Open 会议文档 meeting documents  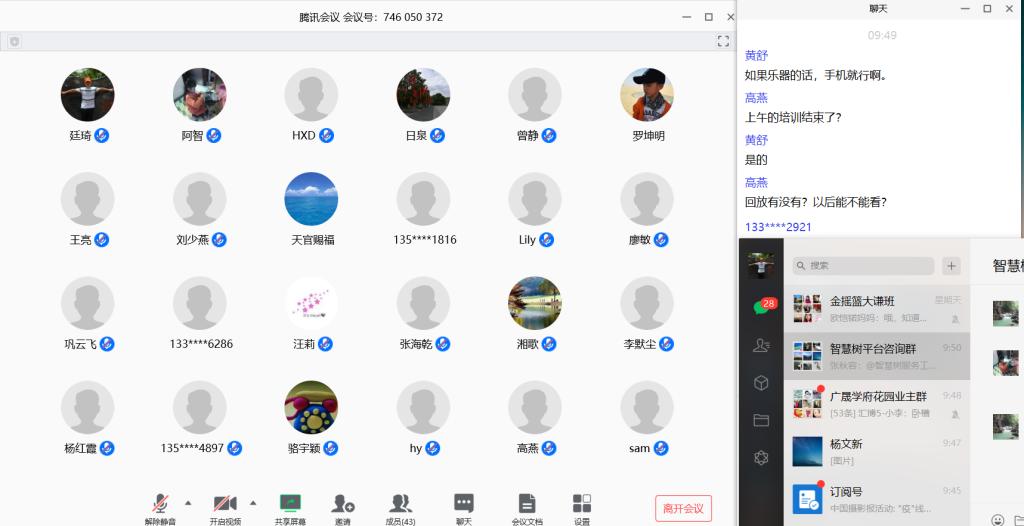point(527,503)
